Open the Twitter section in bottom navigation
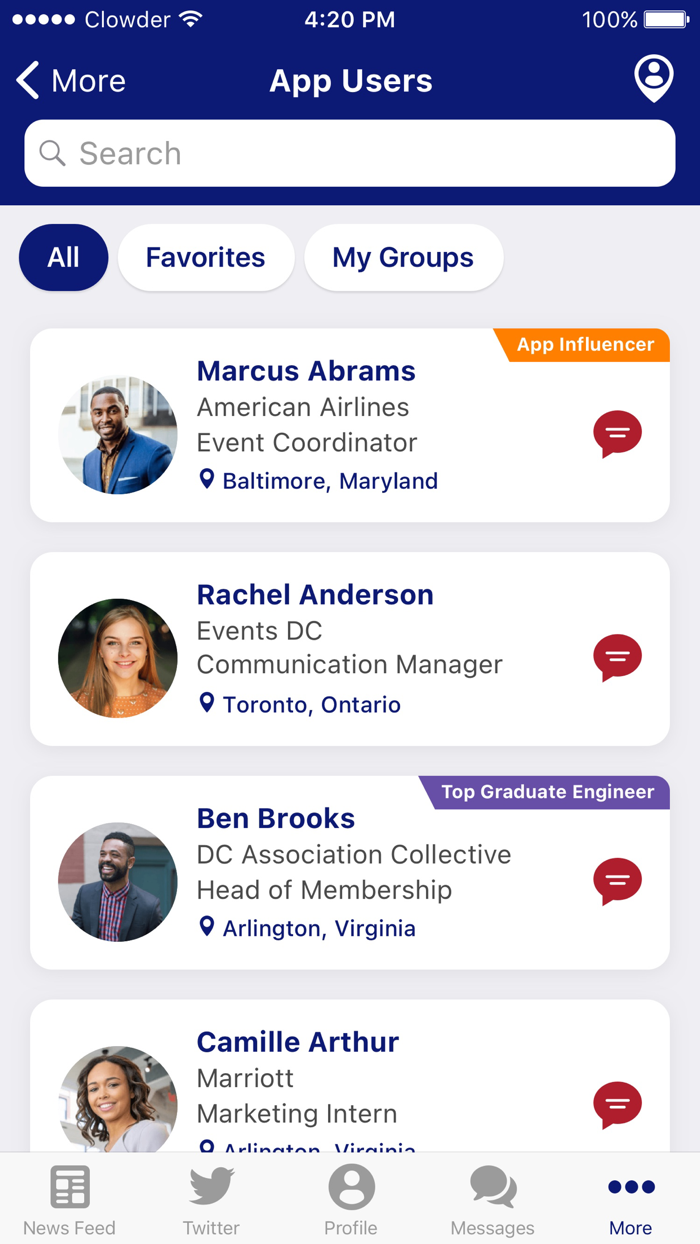The height and width of the screenshot is (1244, 700). (210, 1197)
